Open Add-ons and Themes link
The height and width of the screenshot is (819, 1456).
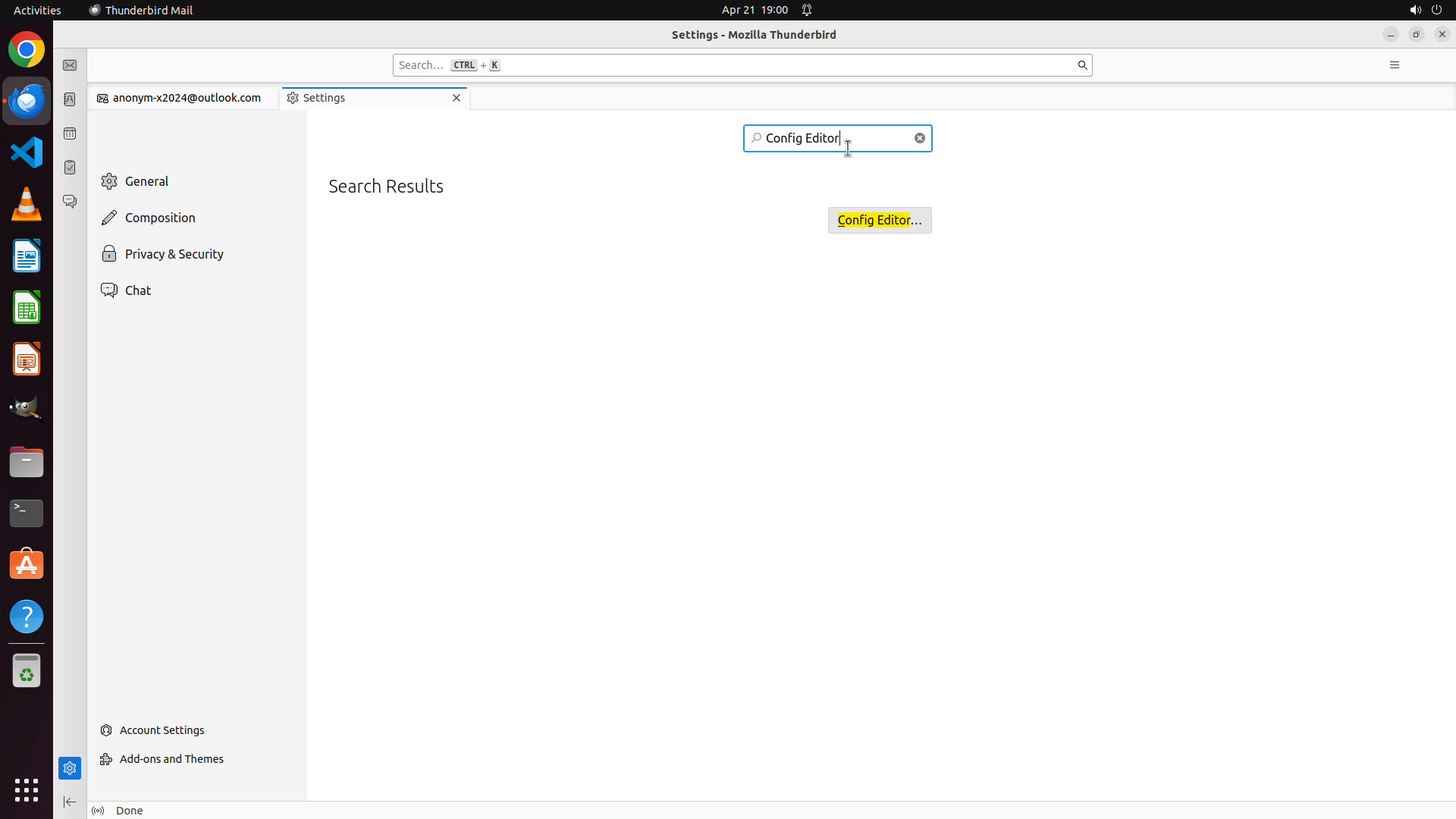coord(171,759)
